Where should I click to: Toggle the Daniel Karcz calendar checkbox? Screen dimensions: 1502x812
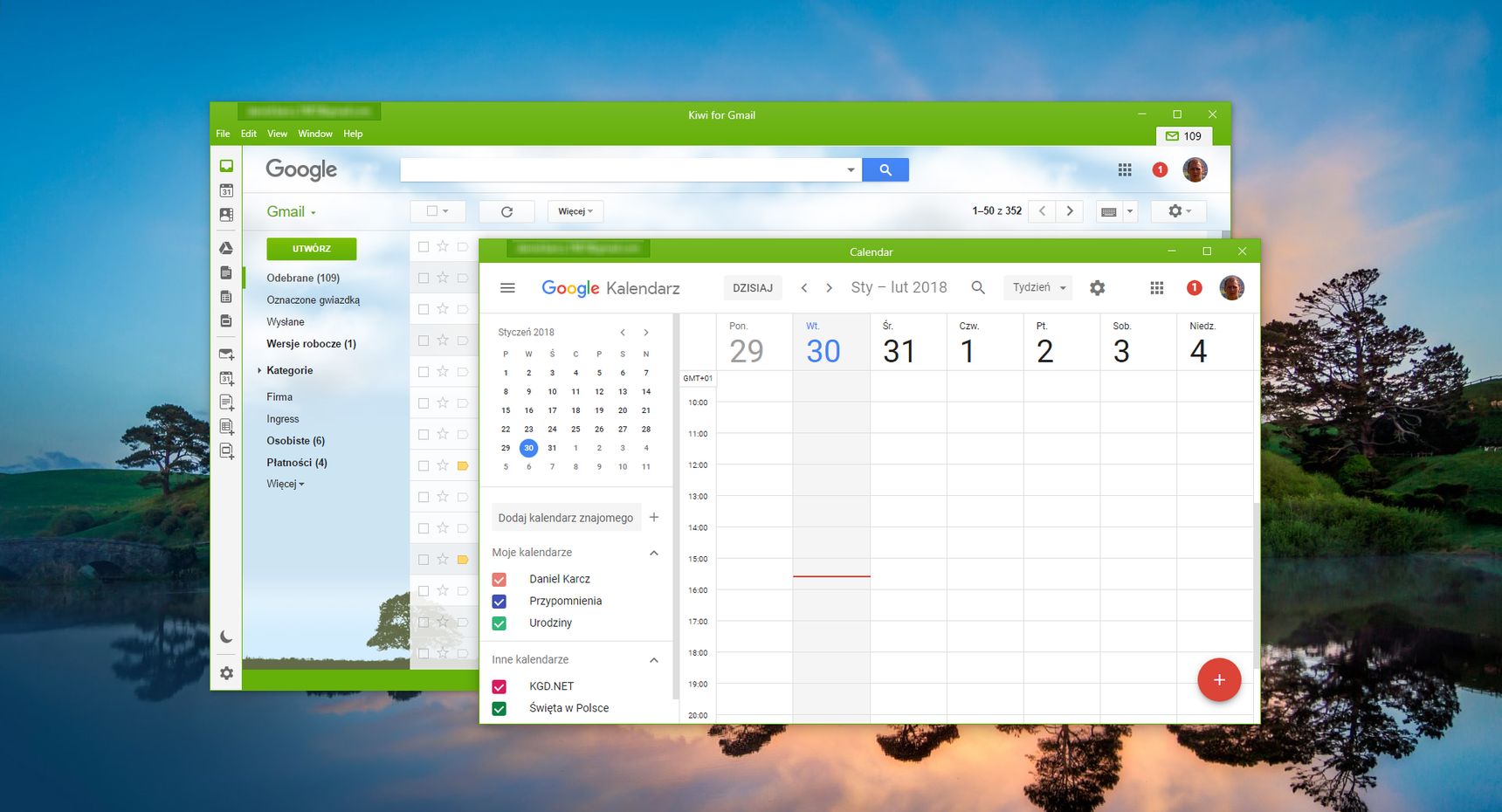[500, 580]
